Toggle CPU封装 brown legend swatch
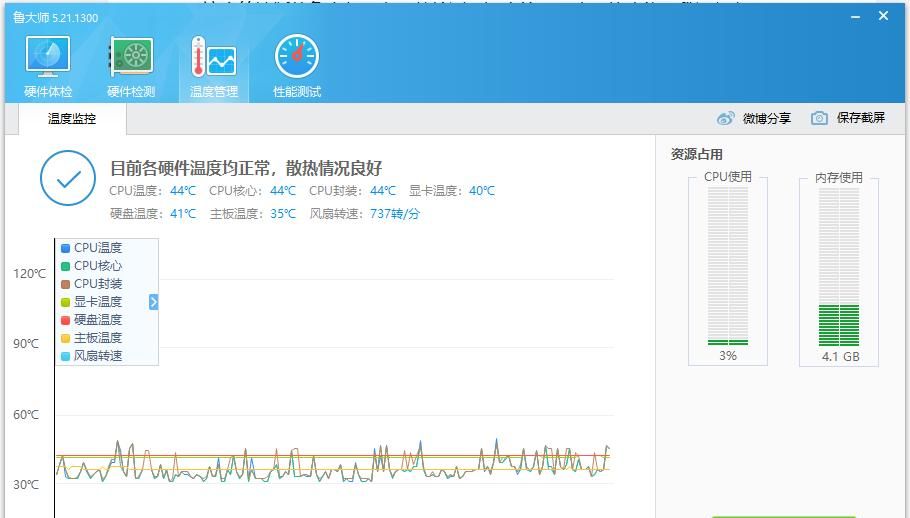This screenshot has width=910, height=518. pos(66,284)
